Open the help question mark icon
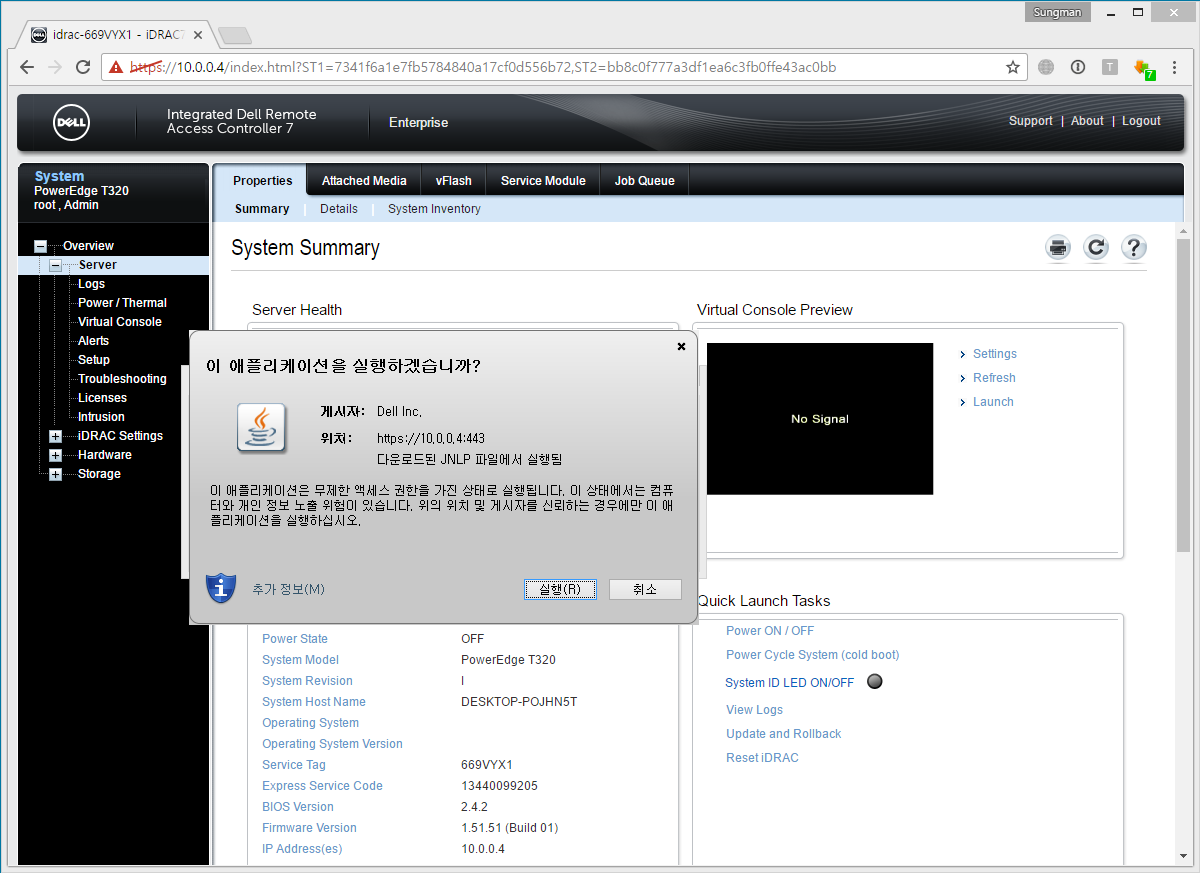 (x=1133, y=248)
